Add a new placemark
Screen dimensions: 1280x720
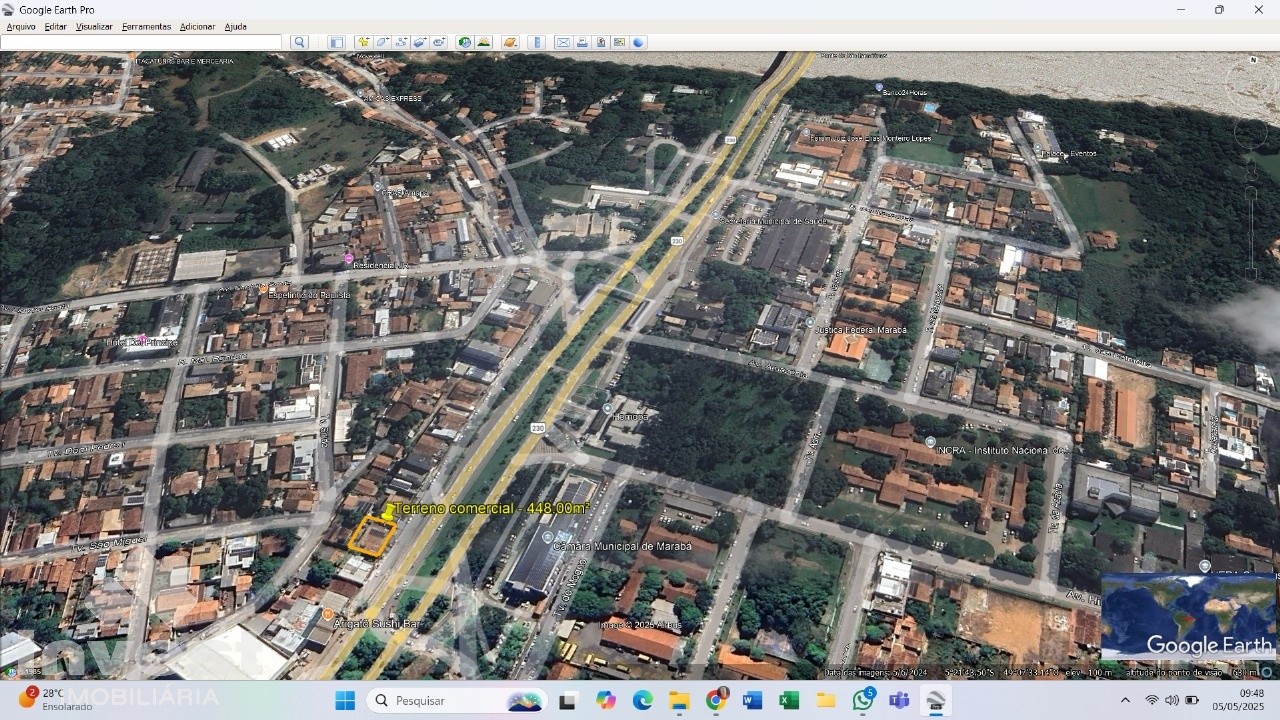[x=364, y=42]
